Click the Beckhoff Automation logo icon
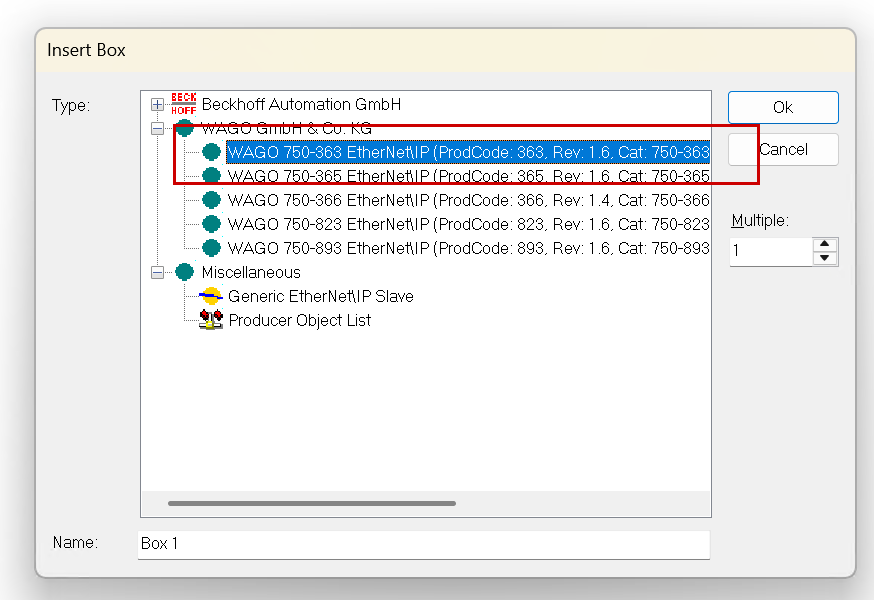This screenshot has width=874, height=600. pos(184,104)
